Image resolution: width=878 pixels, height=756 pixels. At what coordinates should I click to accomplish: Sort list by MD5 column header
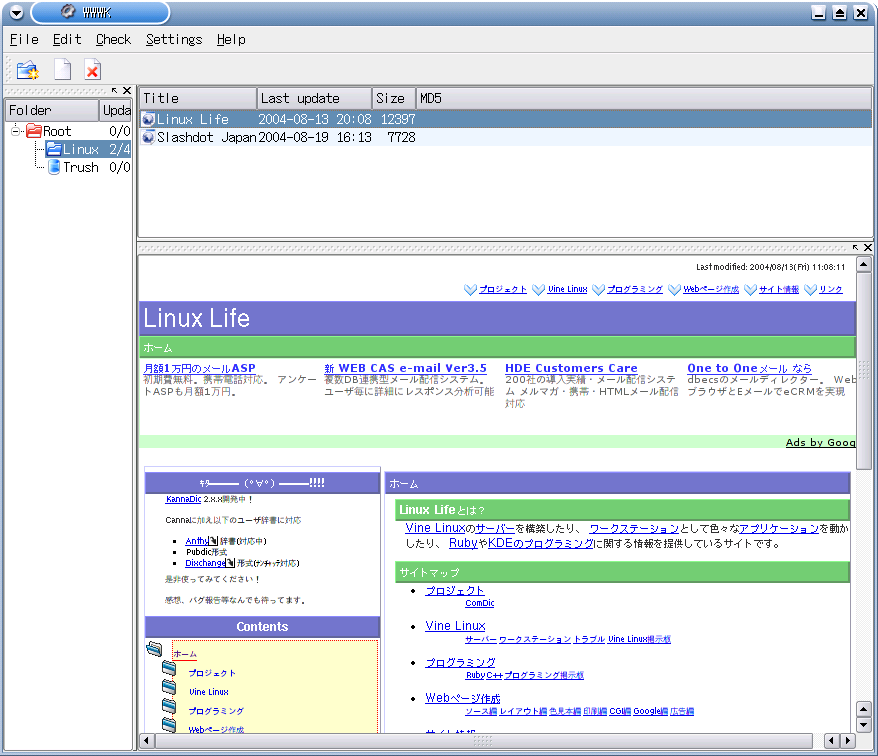tap(644, 99)
